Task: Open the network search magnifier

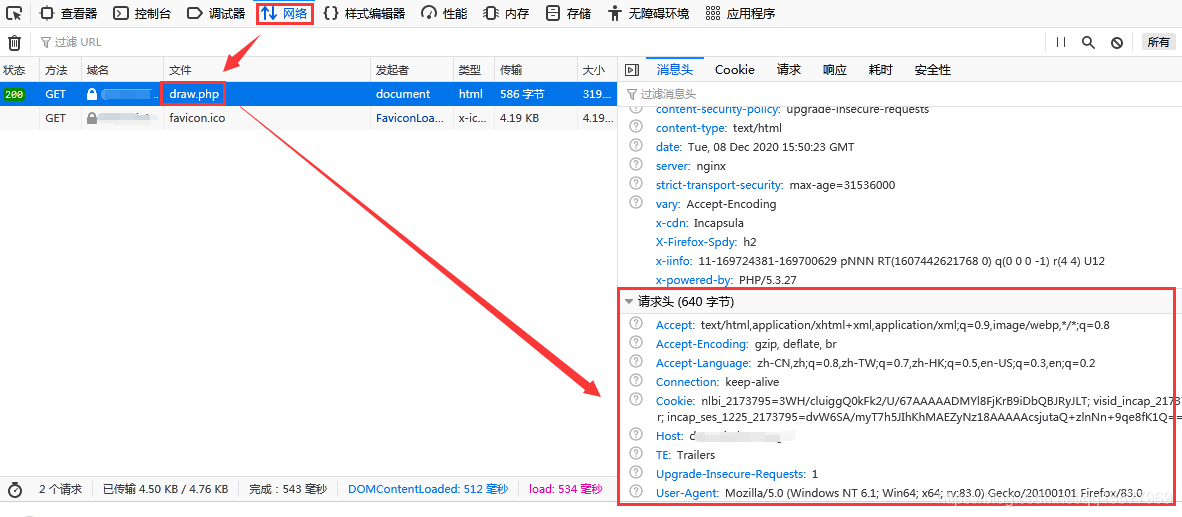Action: coord(1088,42)
